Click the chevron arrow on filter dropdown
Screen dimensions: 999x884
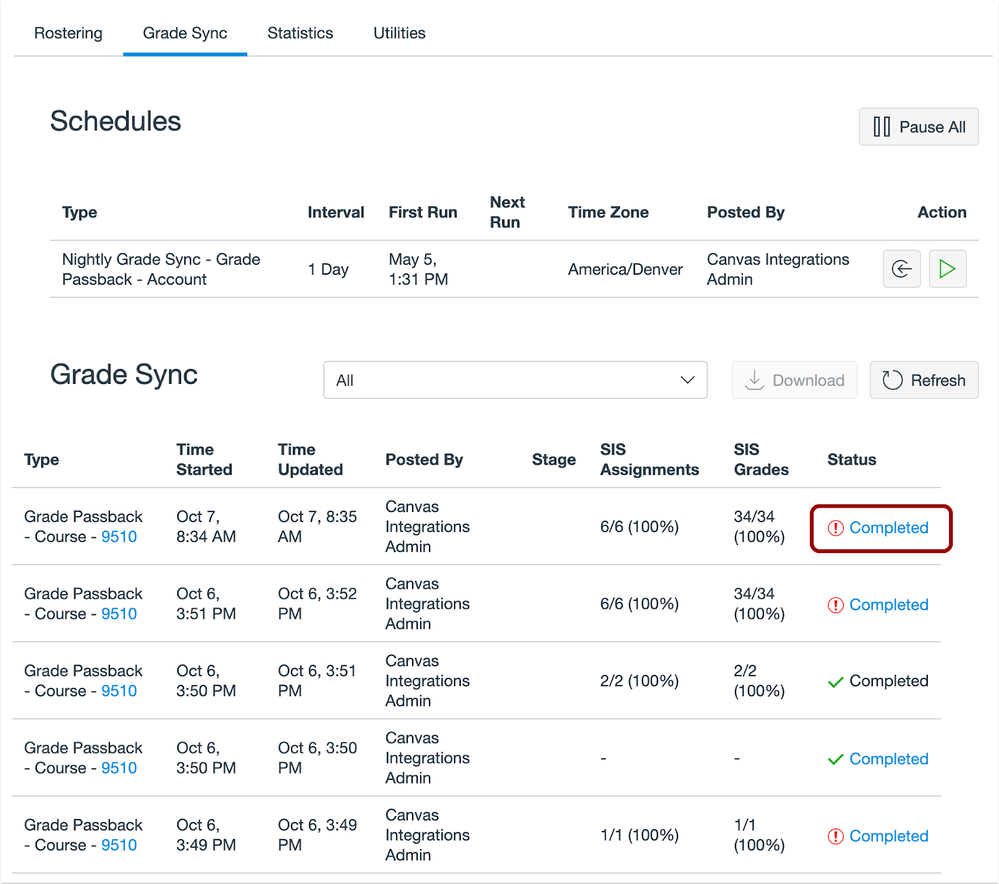(x=687, y=380)
